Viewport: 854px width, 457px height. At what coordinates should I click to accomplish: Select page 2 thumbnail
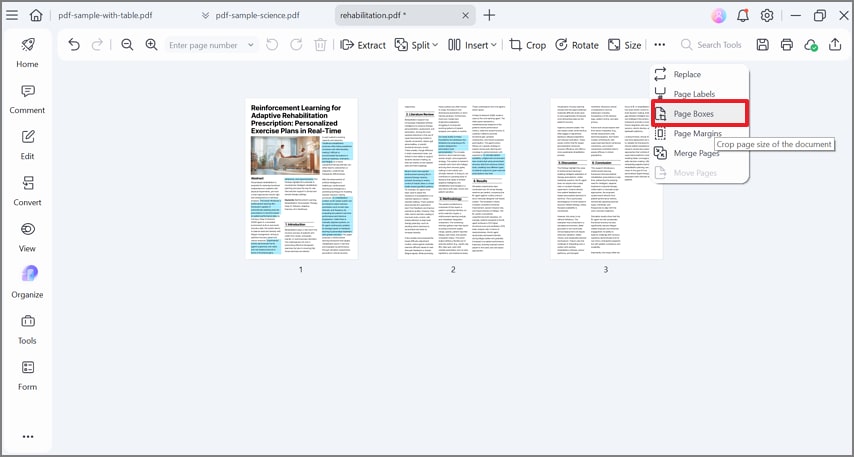pos(454,179)
